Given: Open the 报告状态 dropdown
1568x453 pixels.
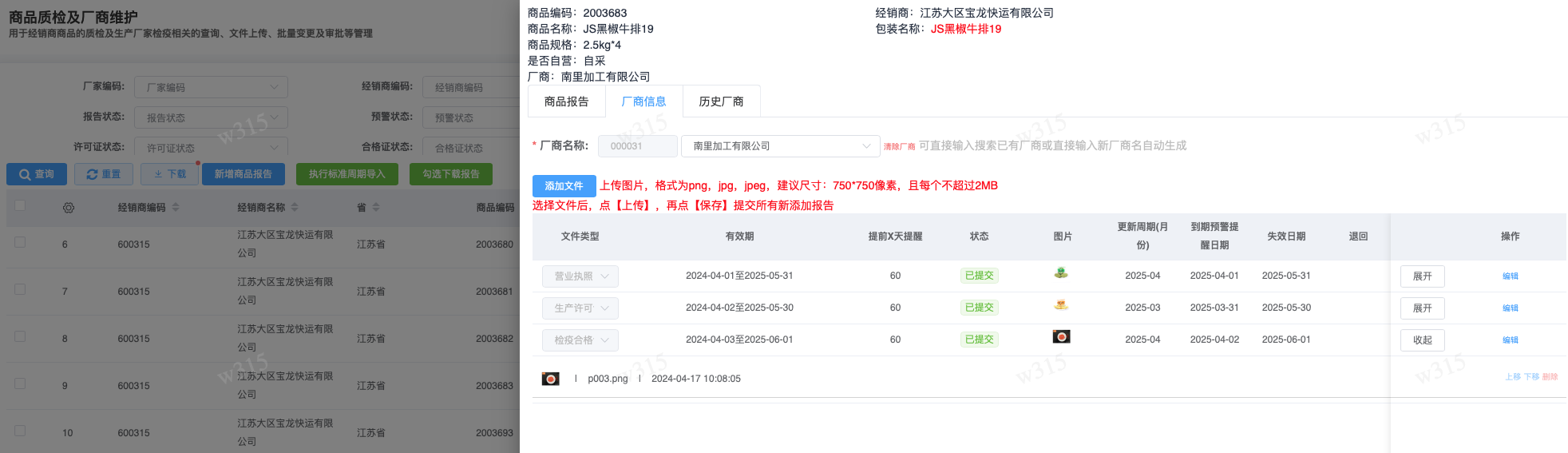Looking at the screenshot, I should pyautogui.click(x=211, y=117).
